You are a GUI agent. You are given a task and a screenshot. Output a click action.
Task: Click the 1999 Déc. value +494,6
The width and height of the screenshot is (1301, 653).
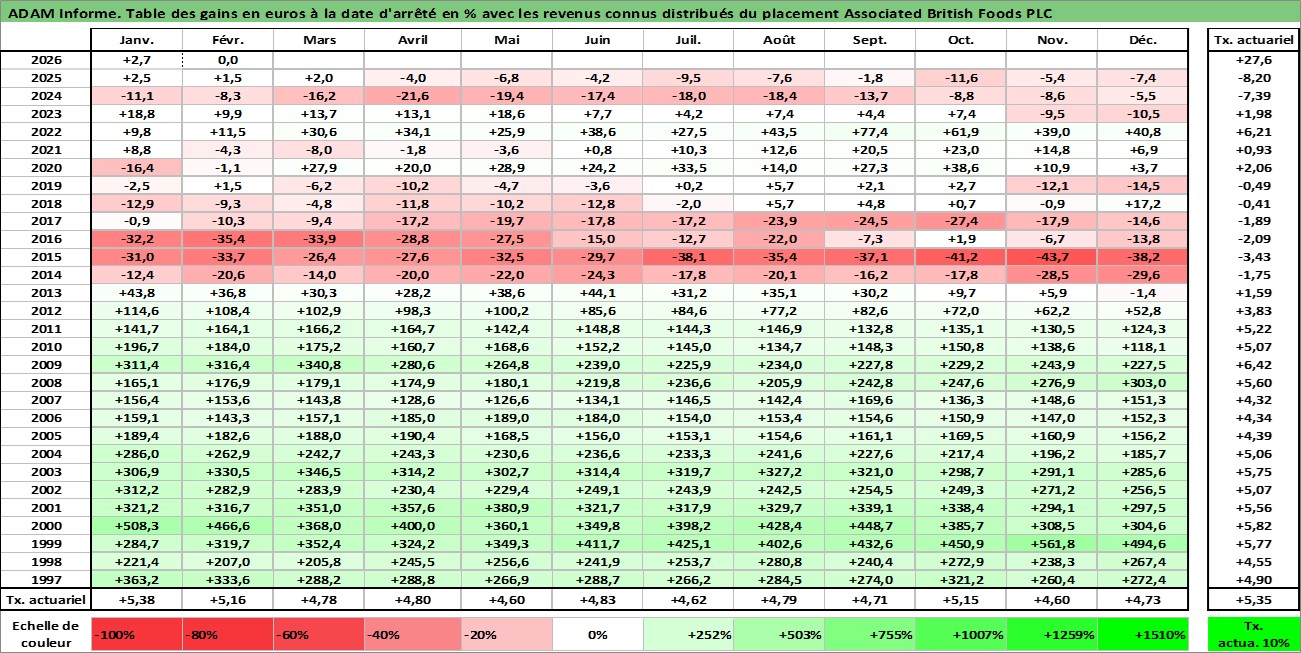coord(1143,544)
